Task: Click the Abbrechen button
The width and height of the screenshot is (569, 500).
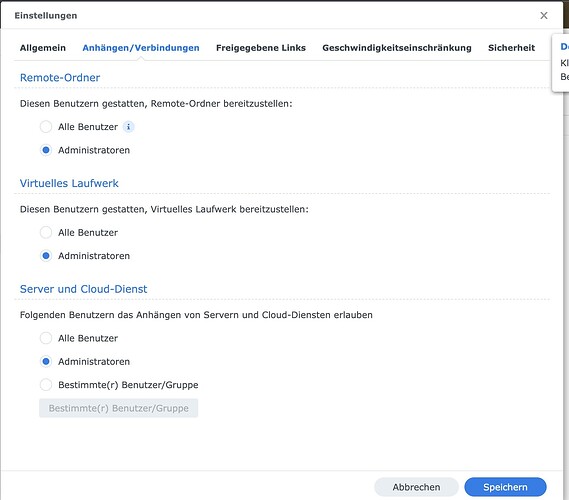Action: (416, 487)
